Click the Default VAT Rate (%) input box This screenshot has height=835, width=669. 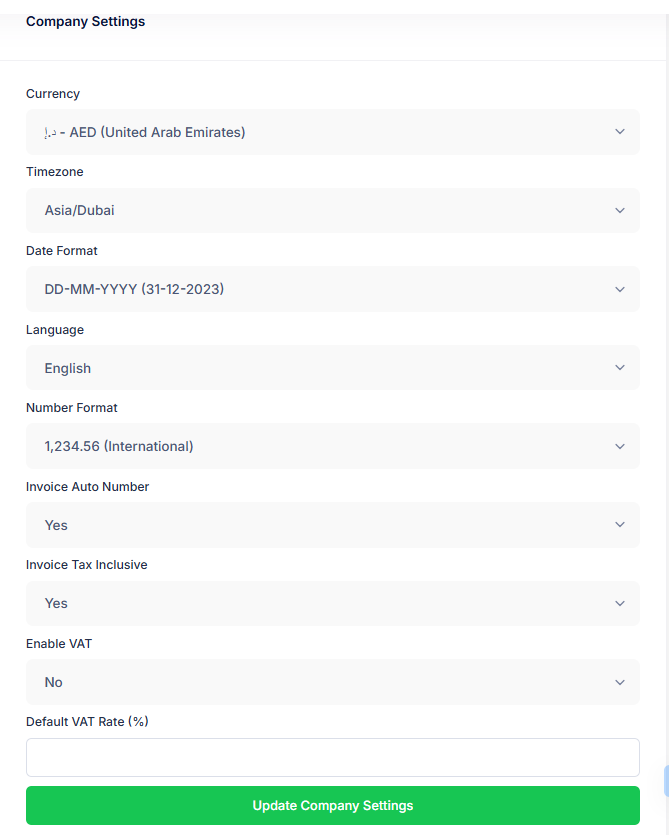[332, 757]
